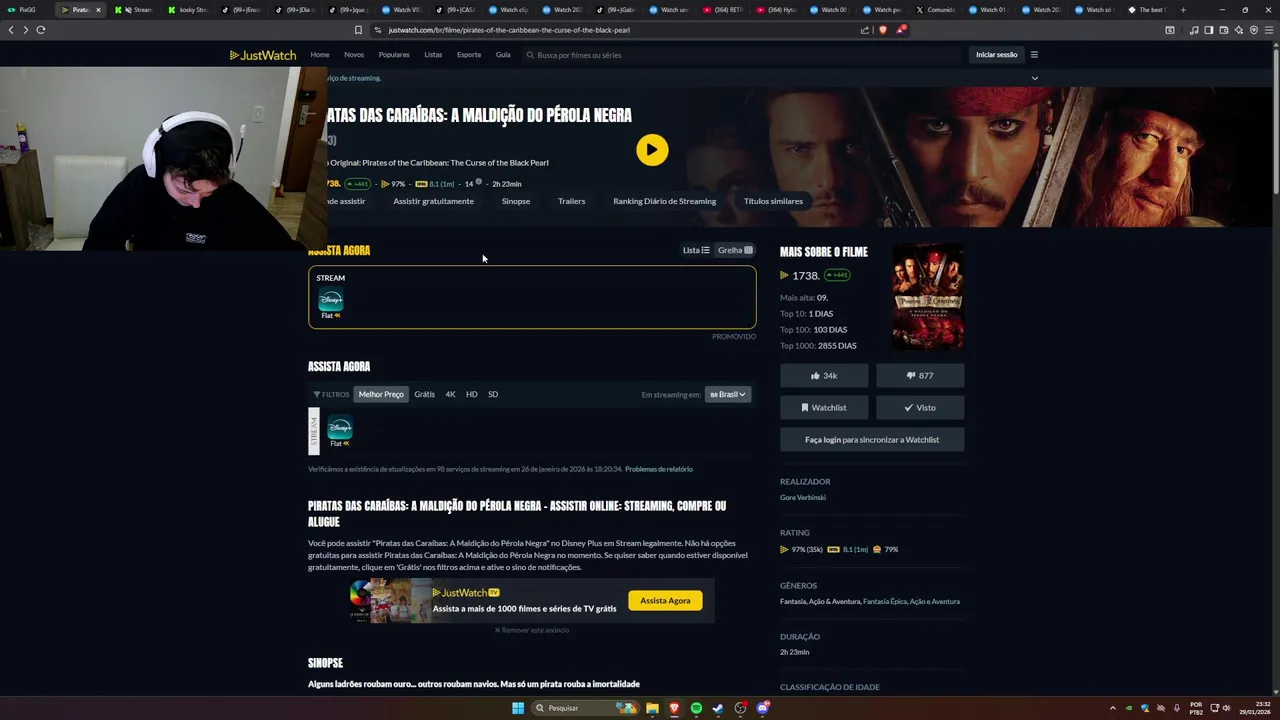
Task: Open Listas menu item
Action: [433, 55]
